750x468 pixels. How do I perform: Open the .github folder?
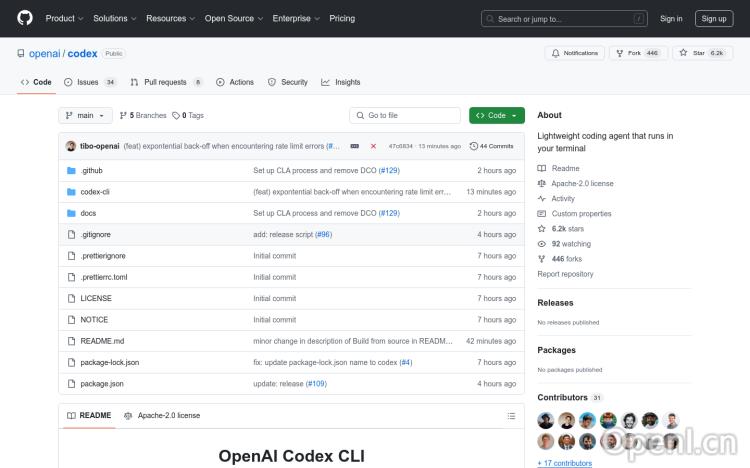tap(91, 170)
